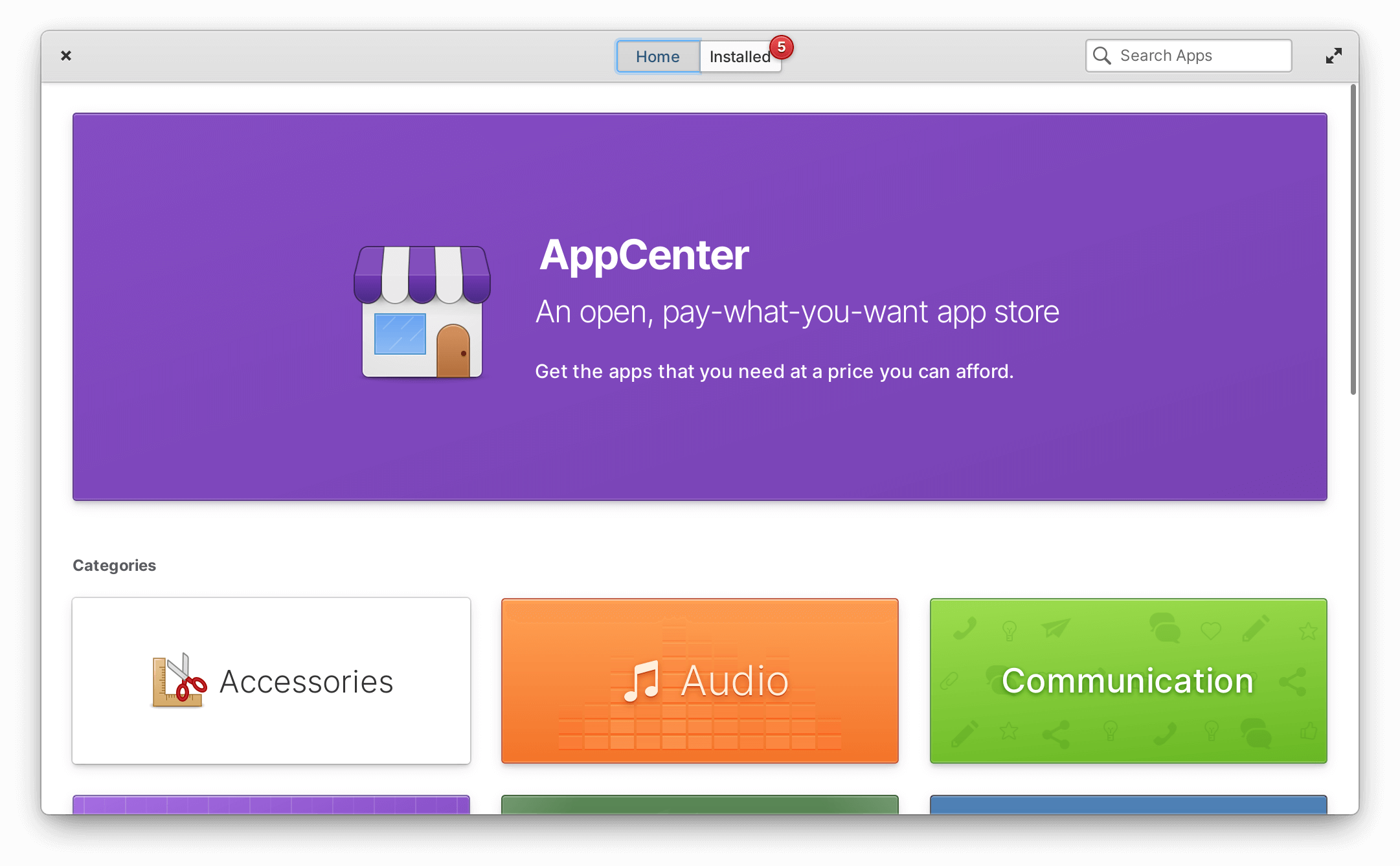Click the pencil icon on the Communication card
This screenshot has height=866, width=1400.
1257,628
